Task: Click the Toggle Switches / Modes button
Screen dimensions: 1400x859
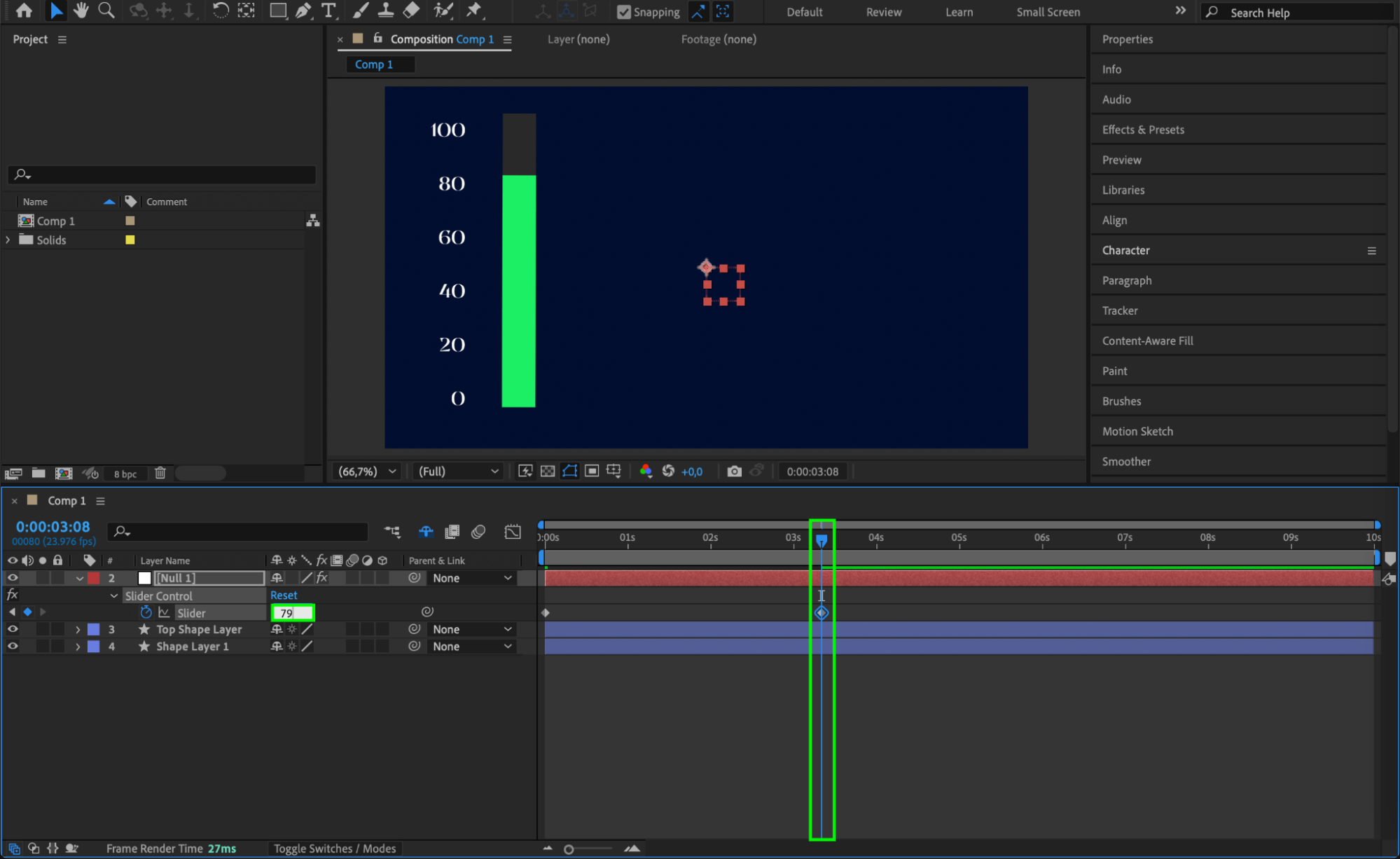Action: 334,848
